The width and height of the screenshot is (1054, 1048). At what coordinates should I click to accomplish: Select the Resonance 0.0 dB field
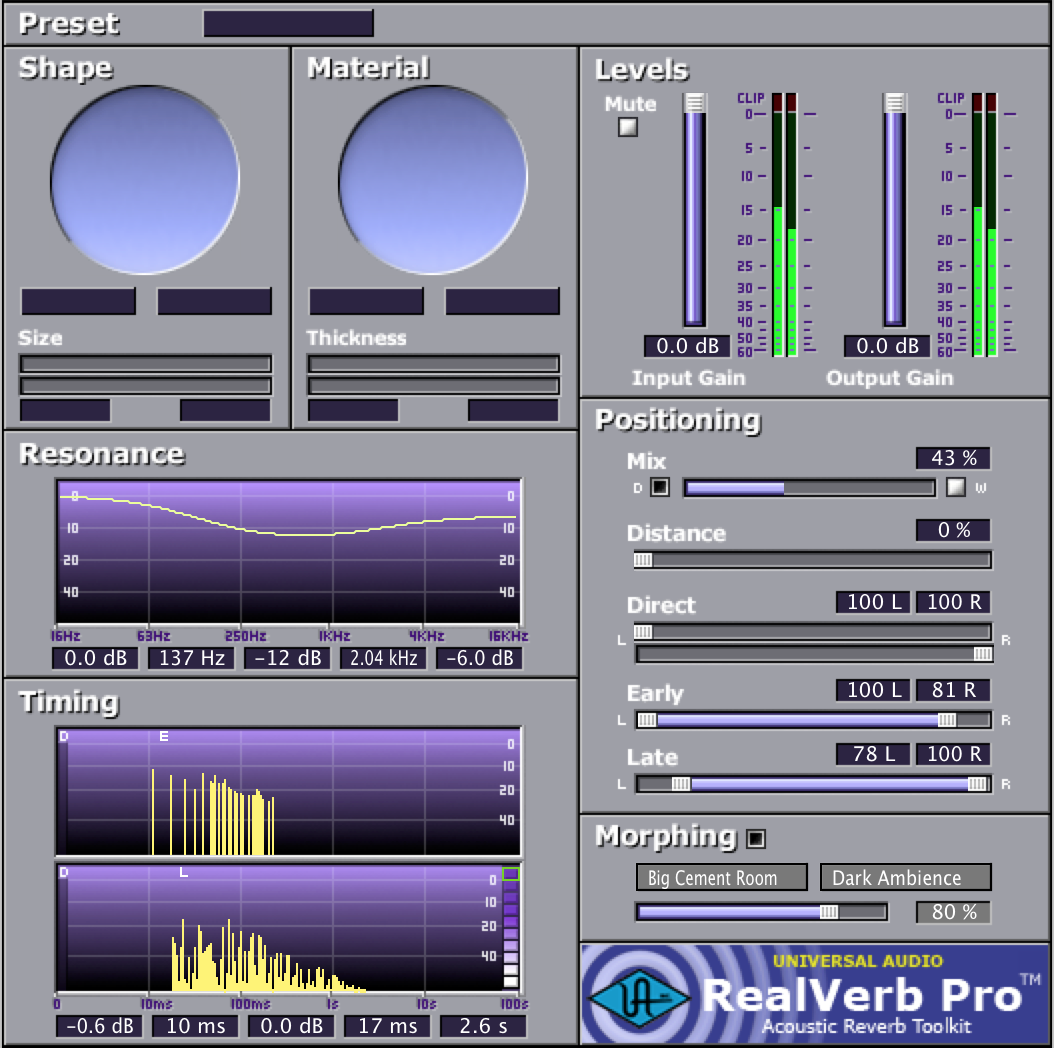tap(95, 658)
